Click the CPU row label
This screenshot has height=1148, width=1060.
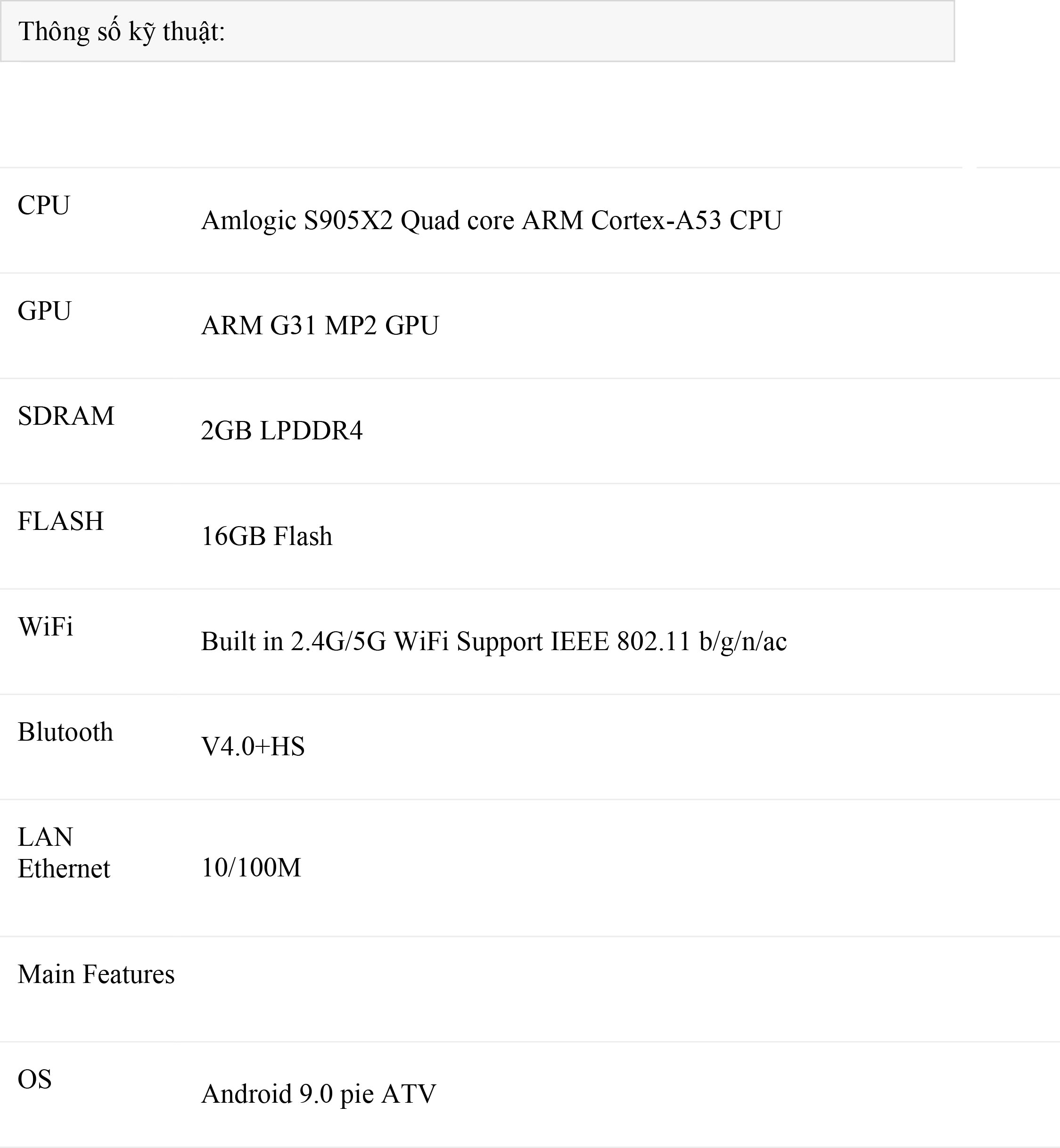point(43,206)
